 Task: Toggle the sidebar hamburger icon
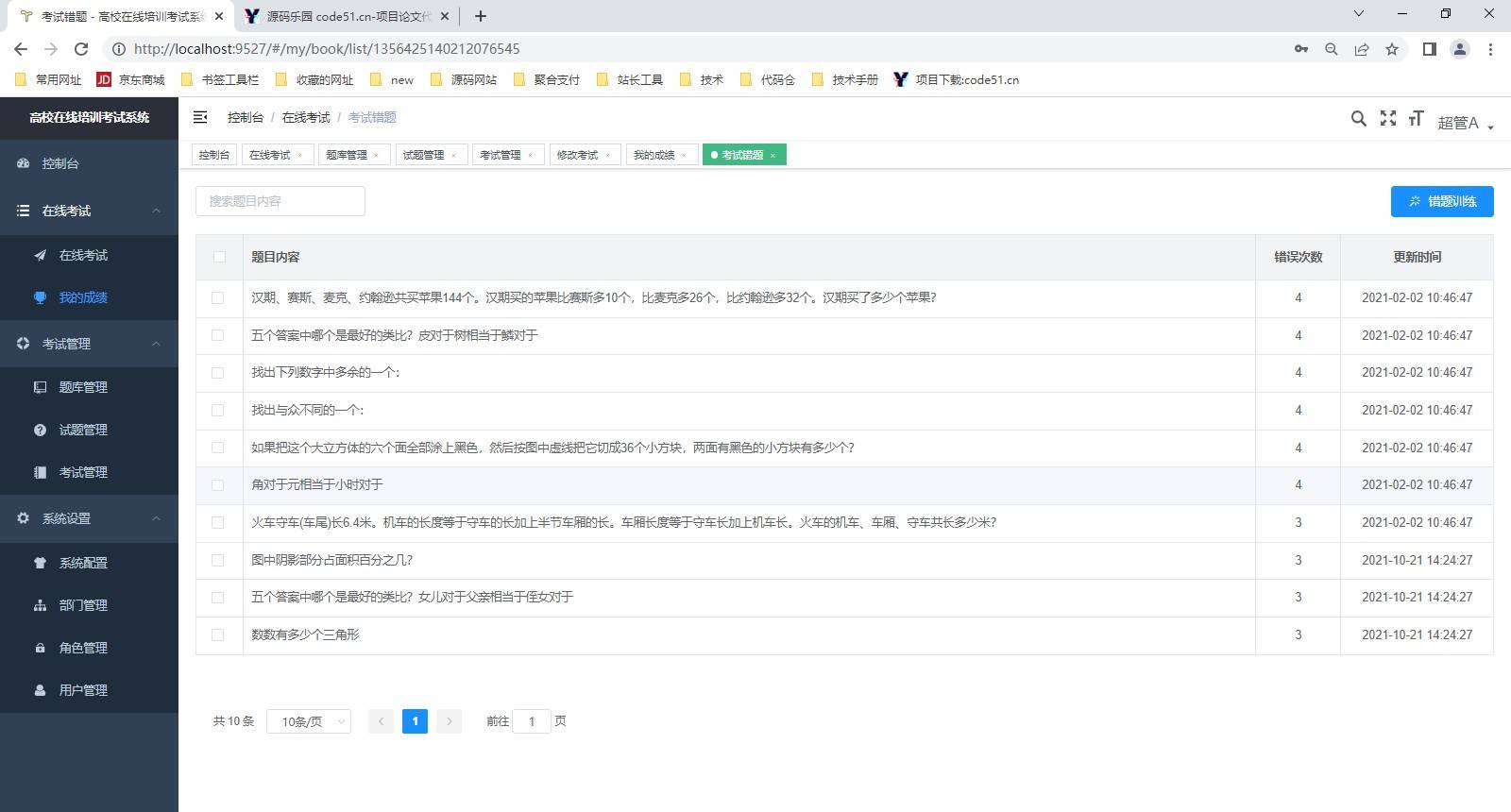click(200, 117)
